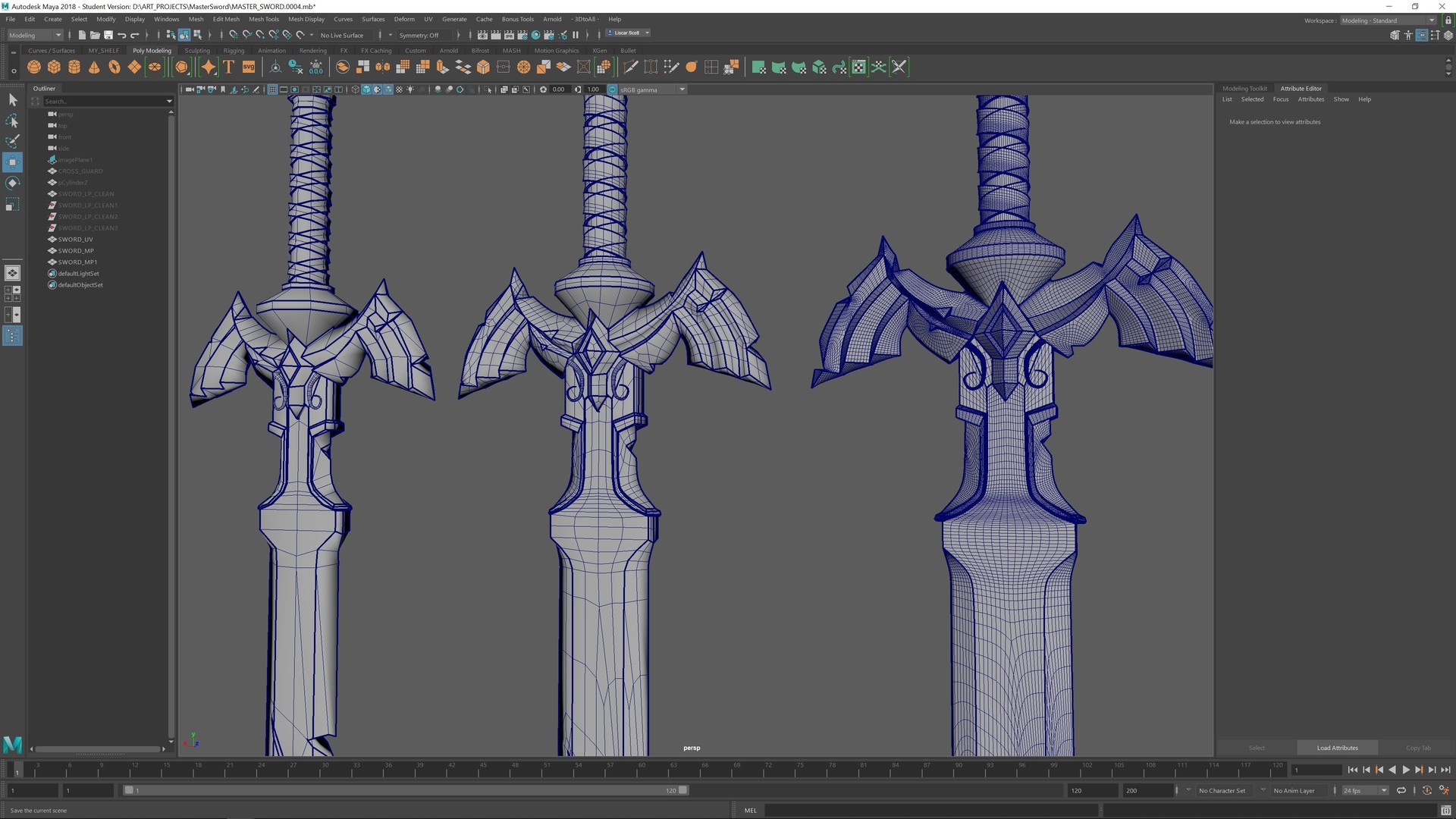Open Animation Preferences running-man icon
1456x819 pixels.
[x=1444, y=790]
